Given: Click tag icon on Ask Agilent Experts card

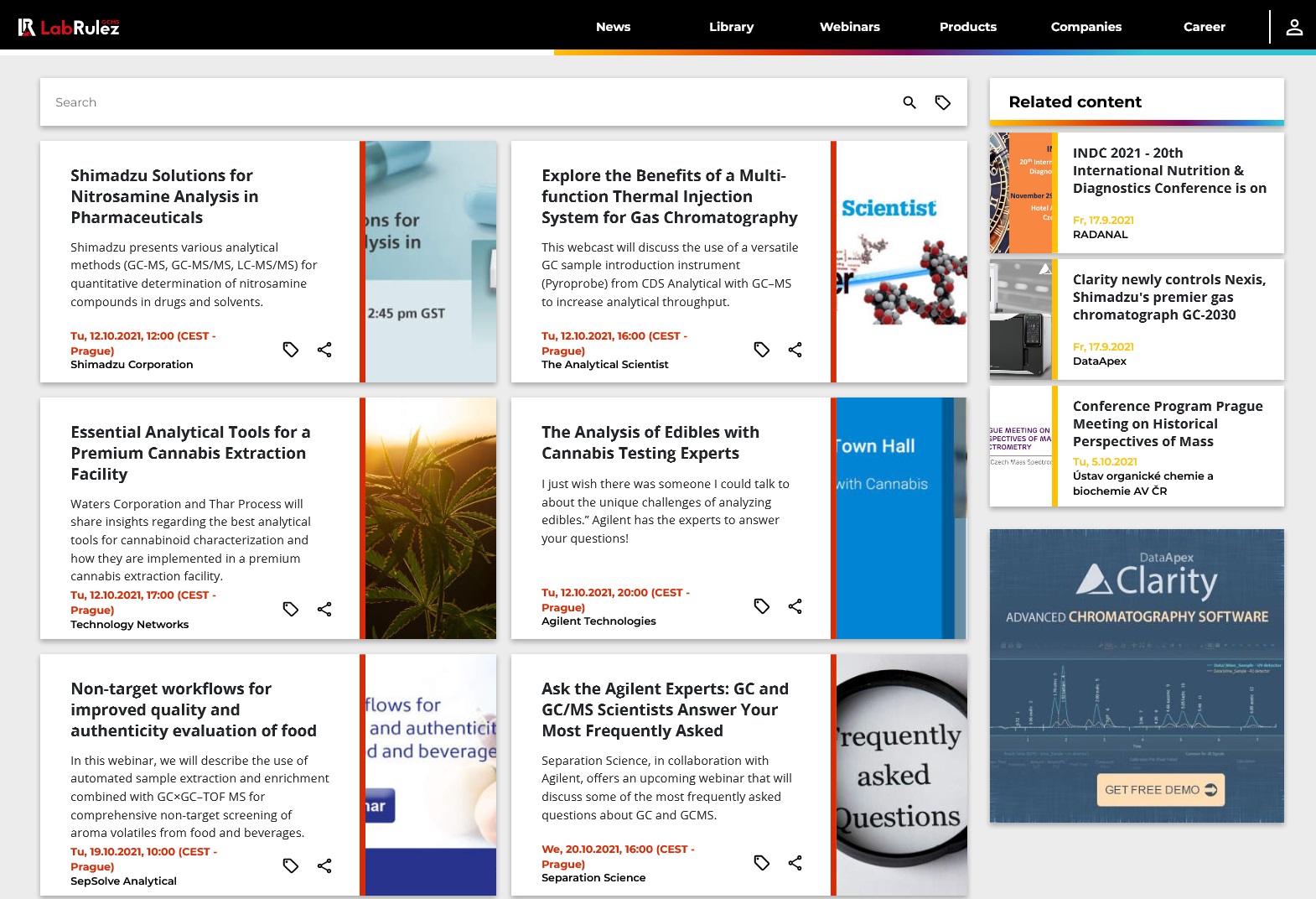Looking at the screenshot, I should [762, 863].
